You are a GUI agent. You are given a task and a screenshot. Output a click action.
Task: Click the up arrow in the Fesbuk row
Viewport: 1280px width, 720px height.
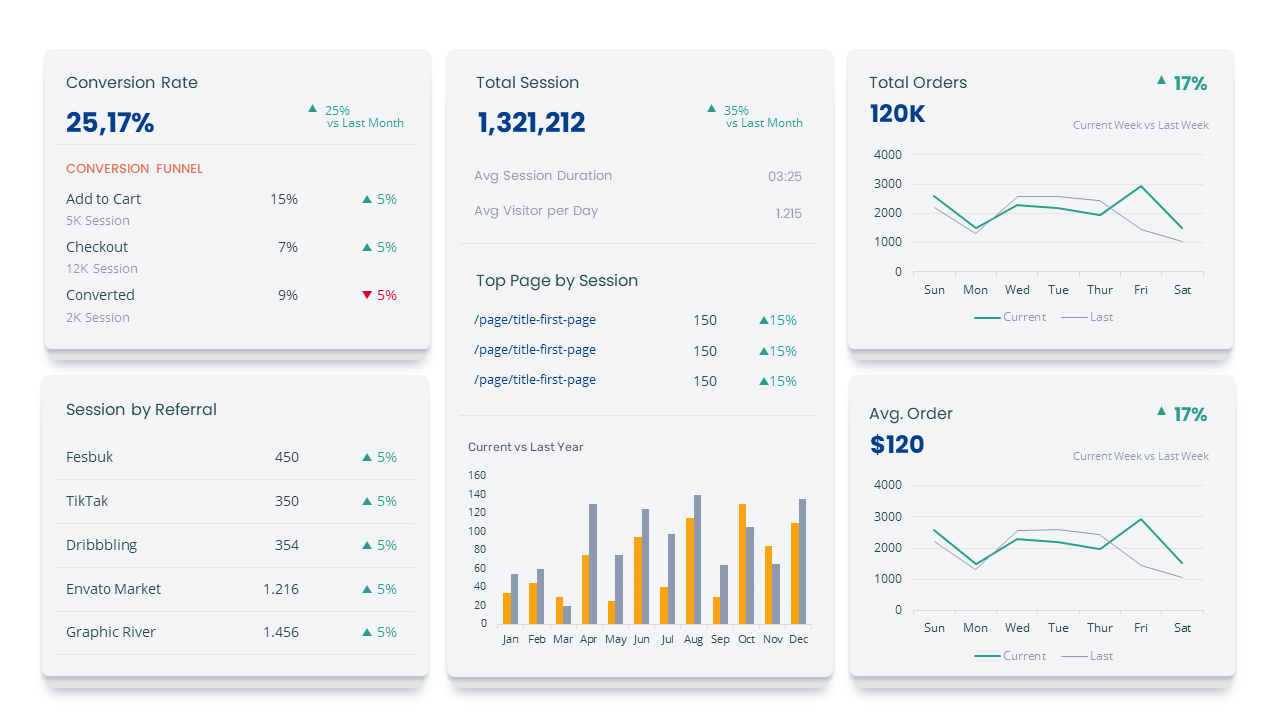pyautogui.click(x=367, y=457)
